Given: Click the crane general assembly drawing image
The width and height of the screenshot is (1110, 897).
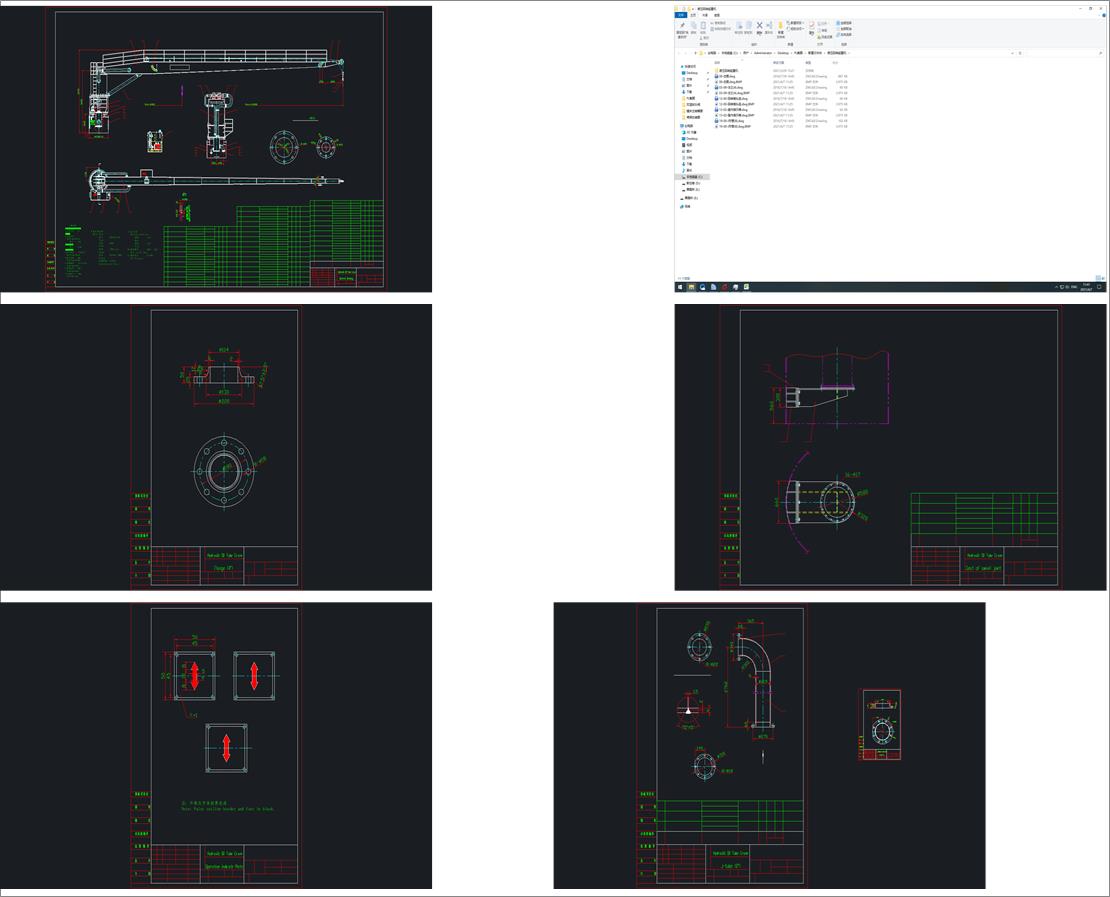Looking at the screenshot, I should [216, 149].
